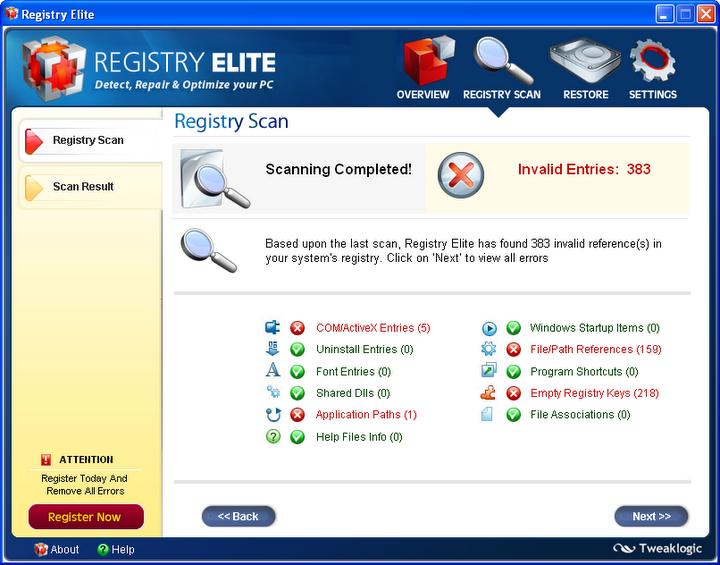Switch to the Registry Scan top tab label
Screen dimensions: 720x565
(x=502, y=95)
